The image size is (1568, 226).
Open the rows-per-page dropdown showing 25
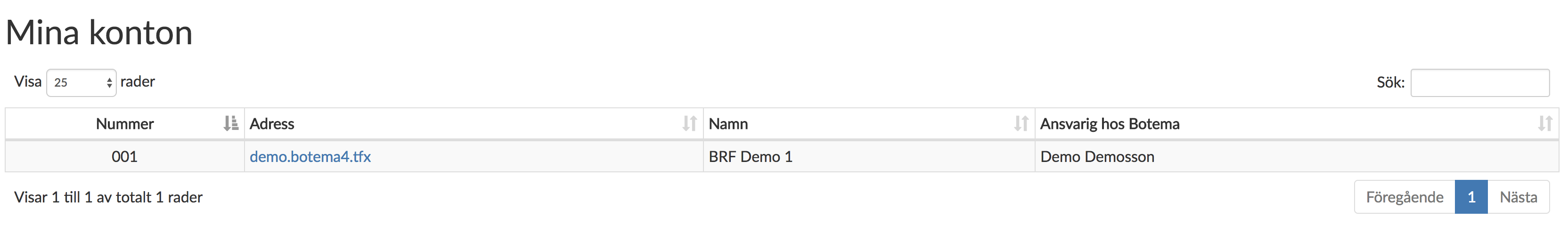[82, 82]
